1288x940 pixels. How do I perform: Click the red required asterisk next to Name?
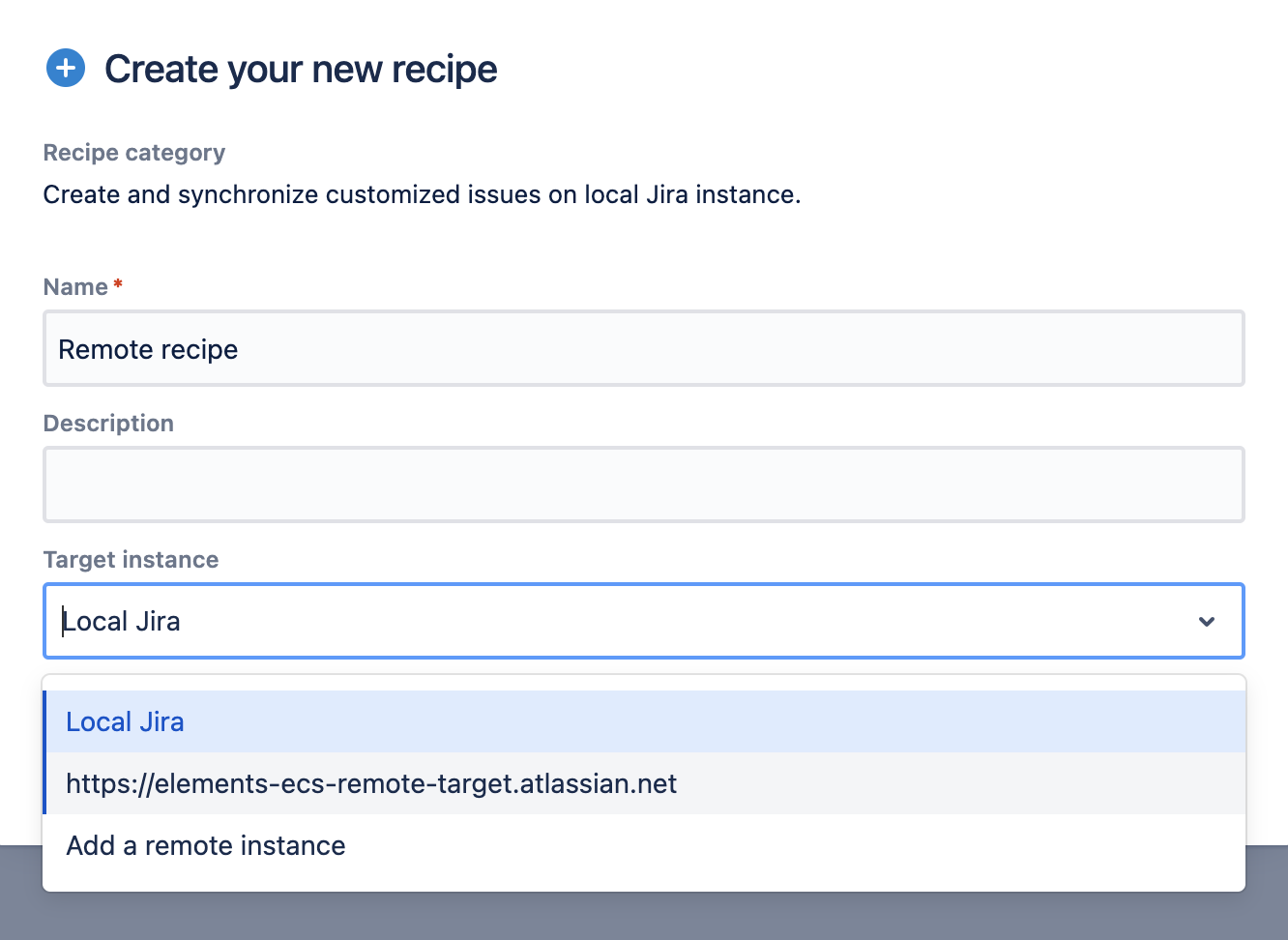coord(116,283)
